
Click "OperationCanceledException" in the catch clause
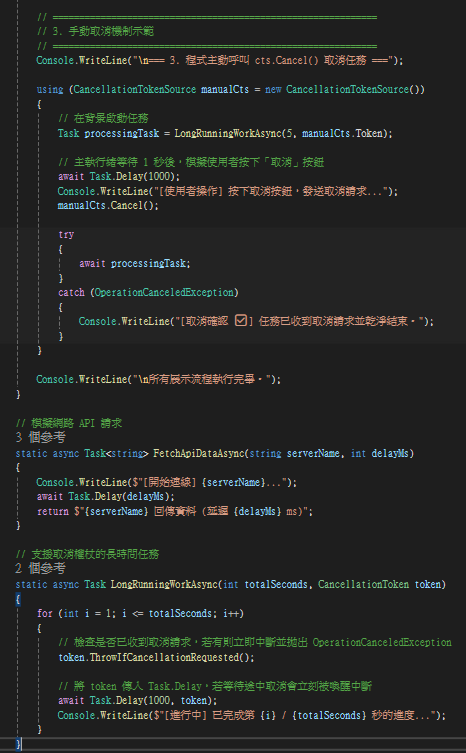coord(164,293)
